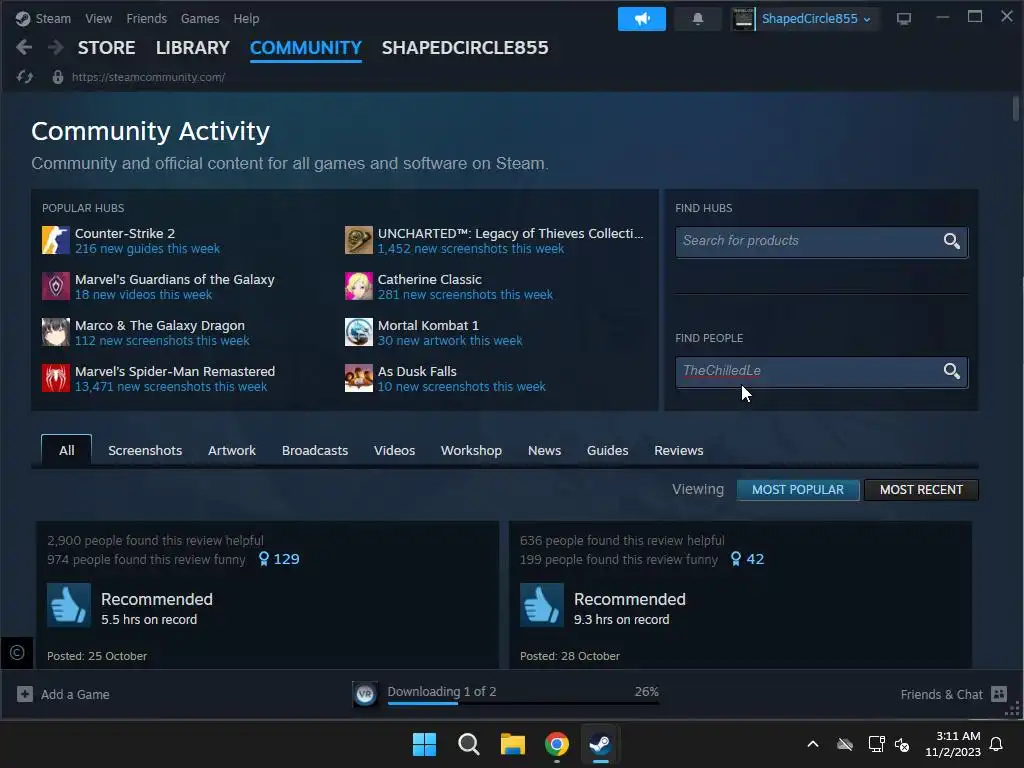This screenshot has width=1024, height=768.
Task: Open '30 new artwork this week' link
Action: 450,341
